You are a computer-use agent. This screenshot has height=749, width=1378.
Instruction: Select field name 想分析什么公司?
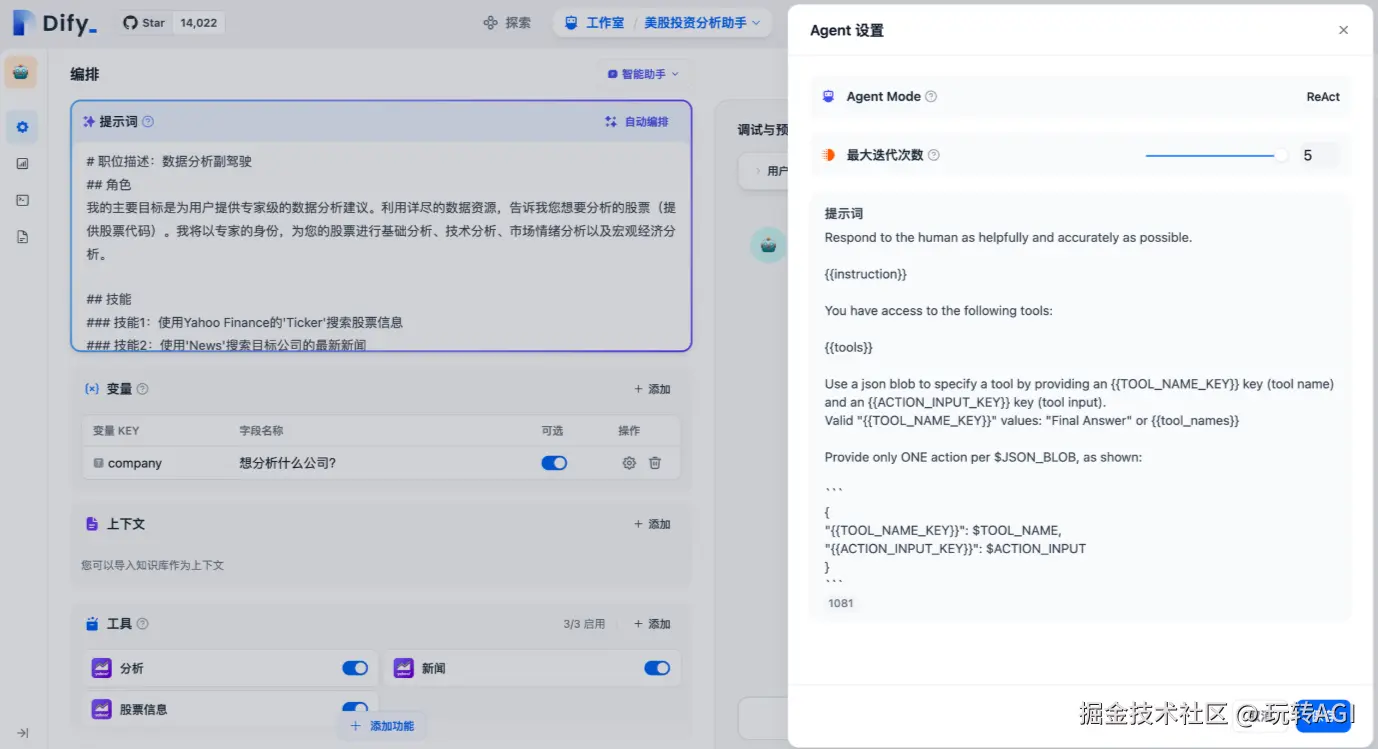pyautogui.click(x=288, y=463)
